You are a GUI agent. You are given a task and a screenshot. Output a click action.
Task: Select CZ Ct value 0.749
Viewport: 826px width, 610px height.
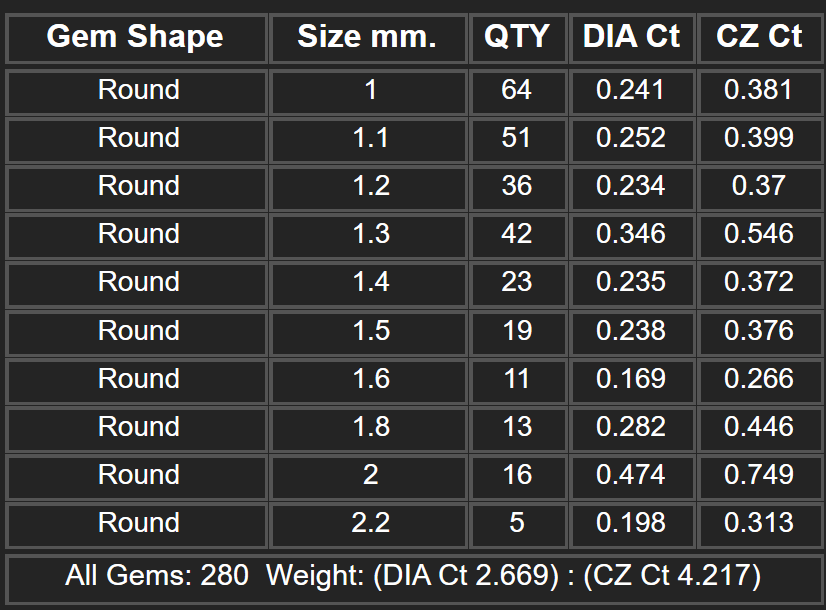761,477
